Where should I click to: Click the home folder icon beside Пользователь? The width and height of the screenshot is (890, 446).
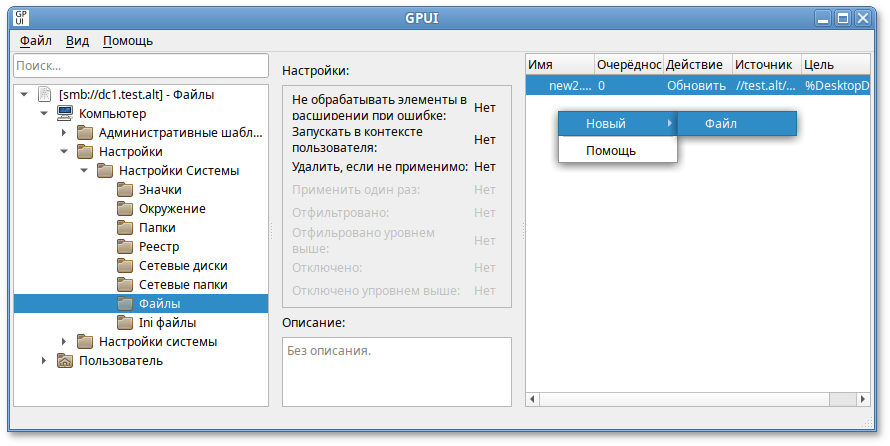[65, 361]
